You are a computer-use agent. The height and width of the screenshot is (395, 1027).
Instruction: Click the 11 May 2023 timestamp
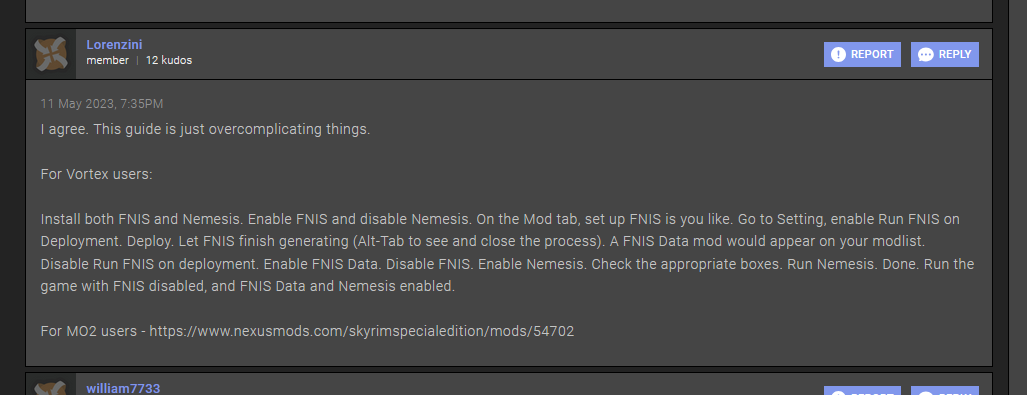pos(102,103)
